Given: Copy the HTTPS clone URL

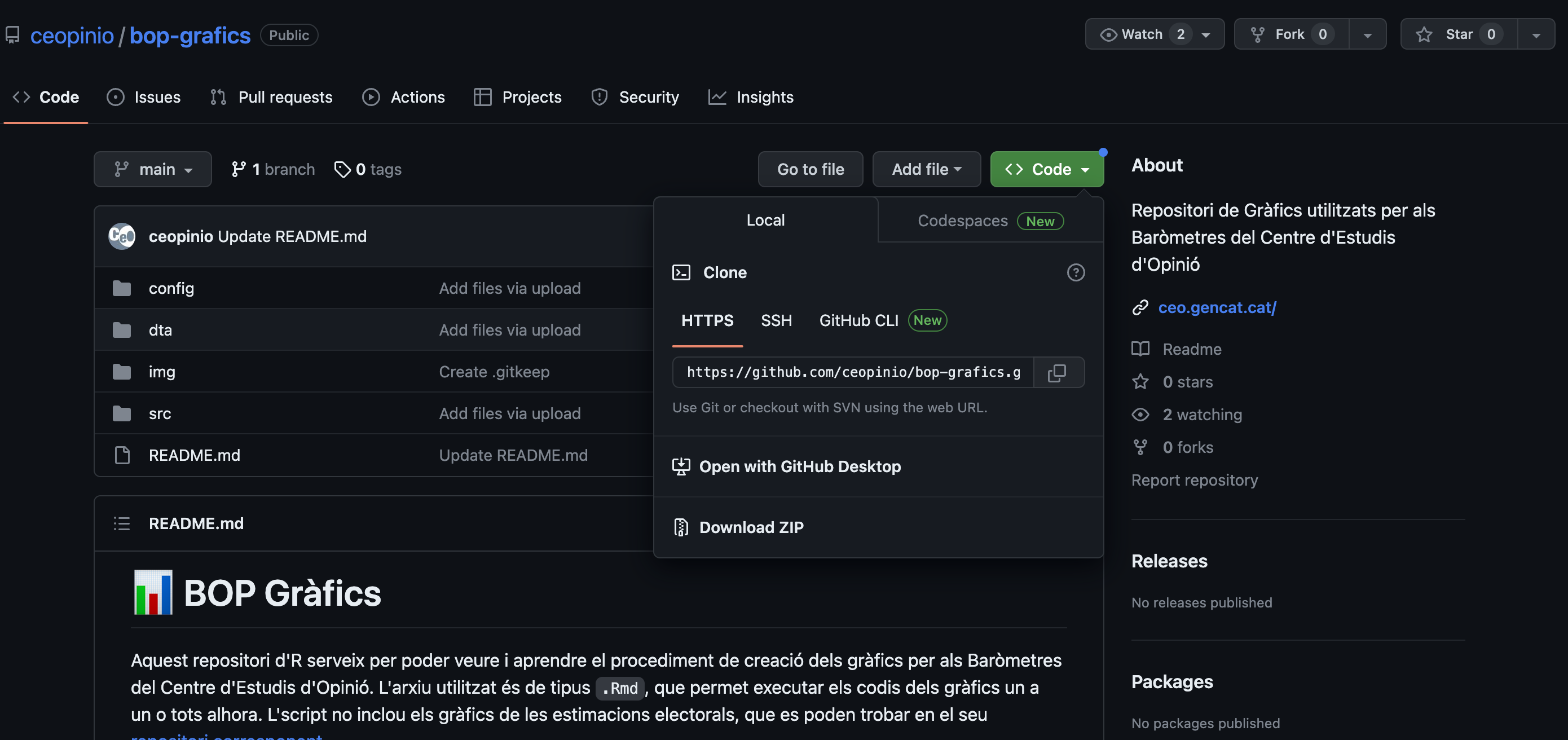Looking at the screenshot, I should [x=1058, y=372].
